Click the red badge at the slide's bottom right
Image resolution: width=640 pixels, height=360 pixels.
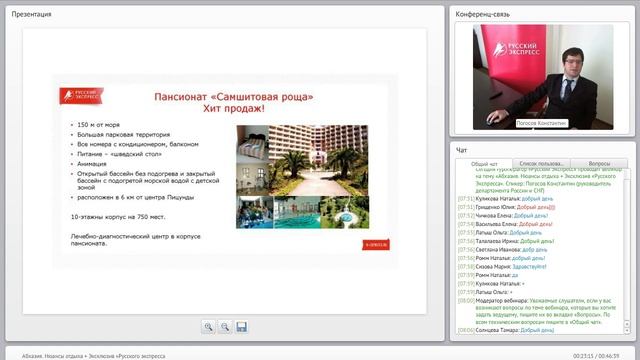(x=376, y=244)
